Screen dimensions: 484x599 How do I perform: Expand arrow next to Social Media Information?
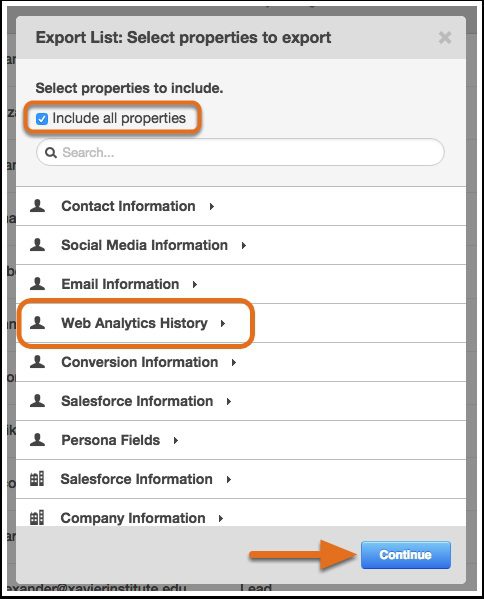tap(244, 246)
